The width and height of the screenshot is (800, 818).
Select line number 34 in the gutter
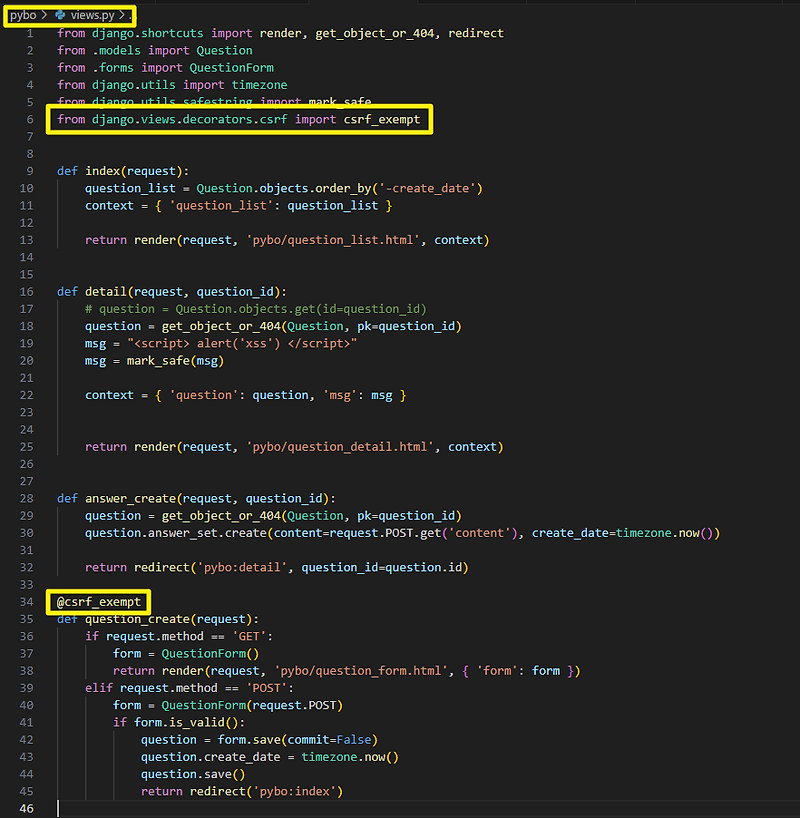click(x=27, y=602)
